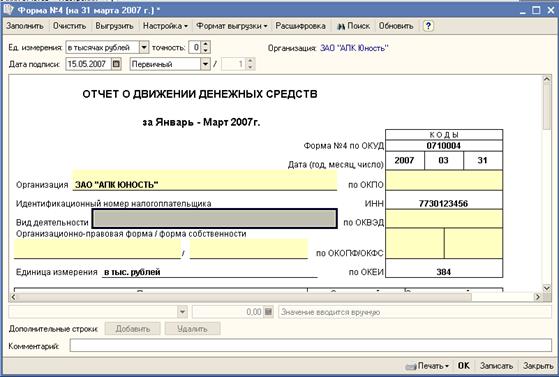Increase the точность precision value

coord(206,44)
